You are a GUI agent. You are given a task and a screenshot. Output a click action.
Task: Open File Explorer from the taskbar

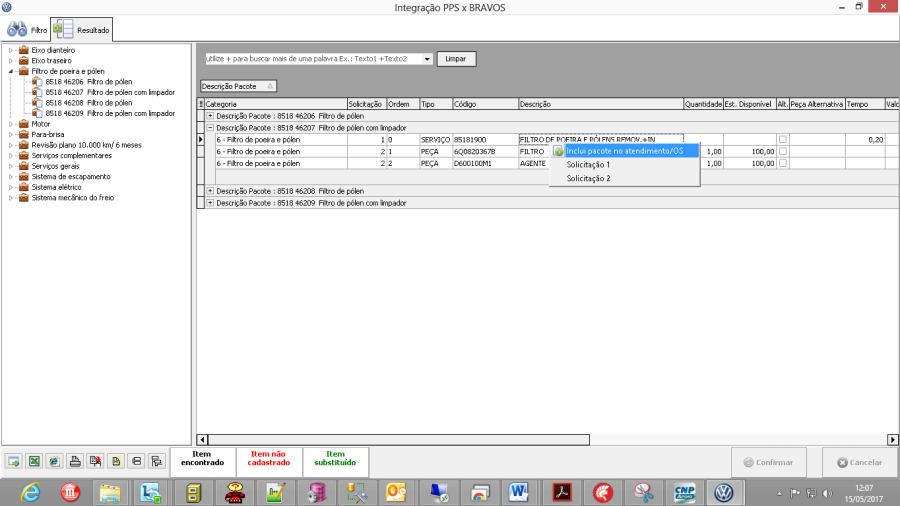(x=110, y=492)
